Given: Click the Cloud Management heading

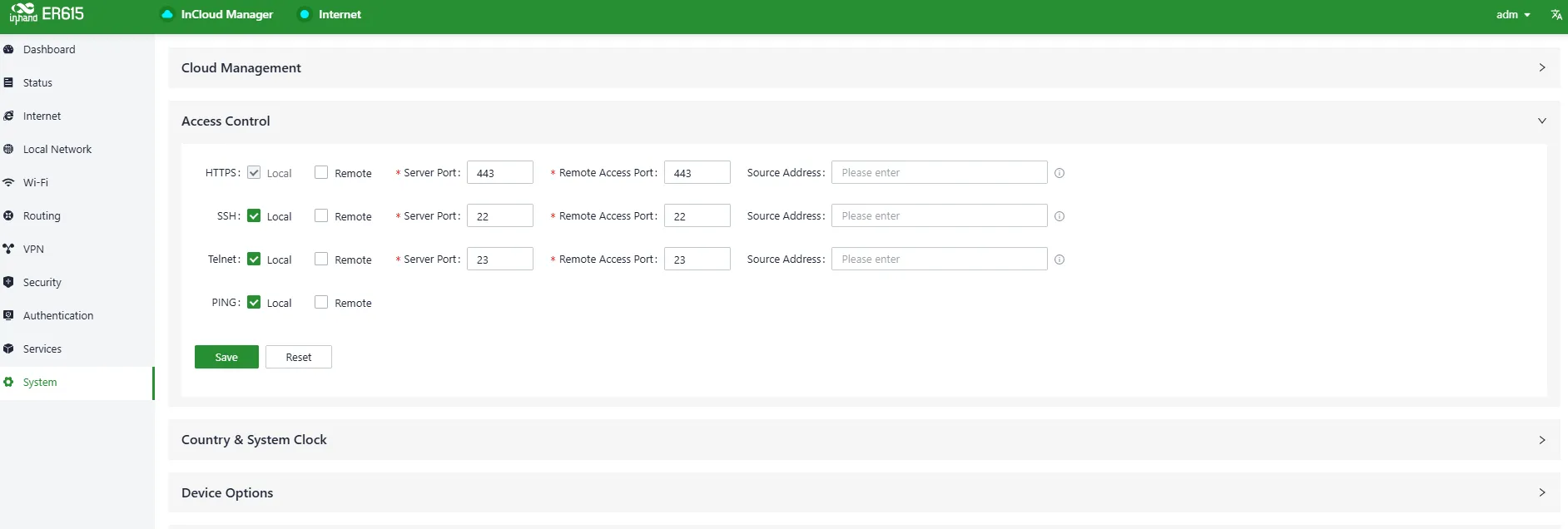Looking at the screenshot, I should click(241, 67).
